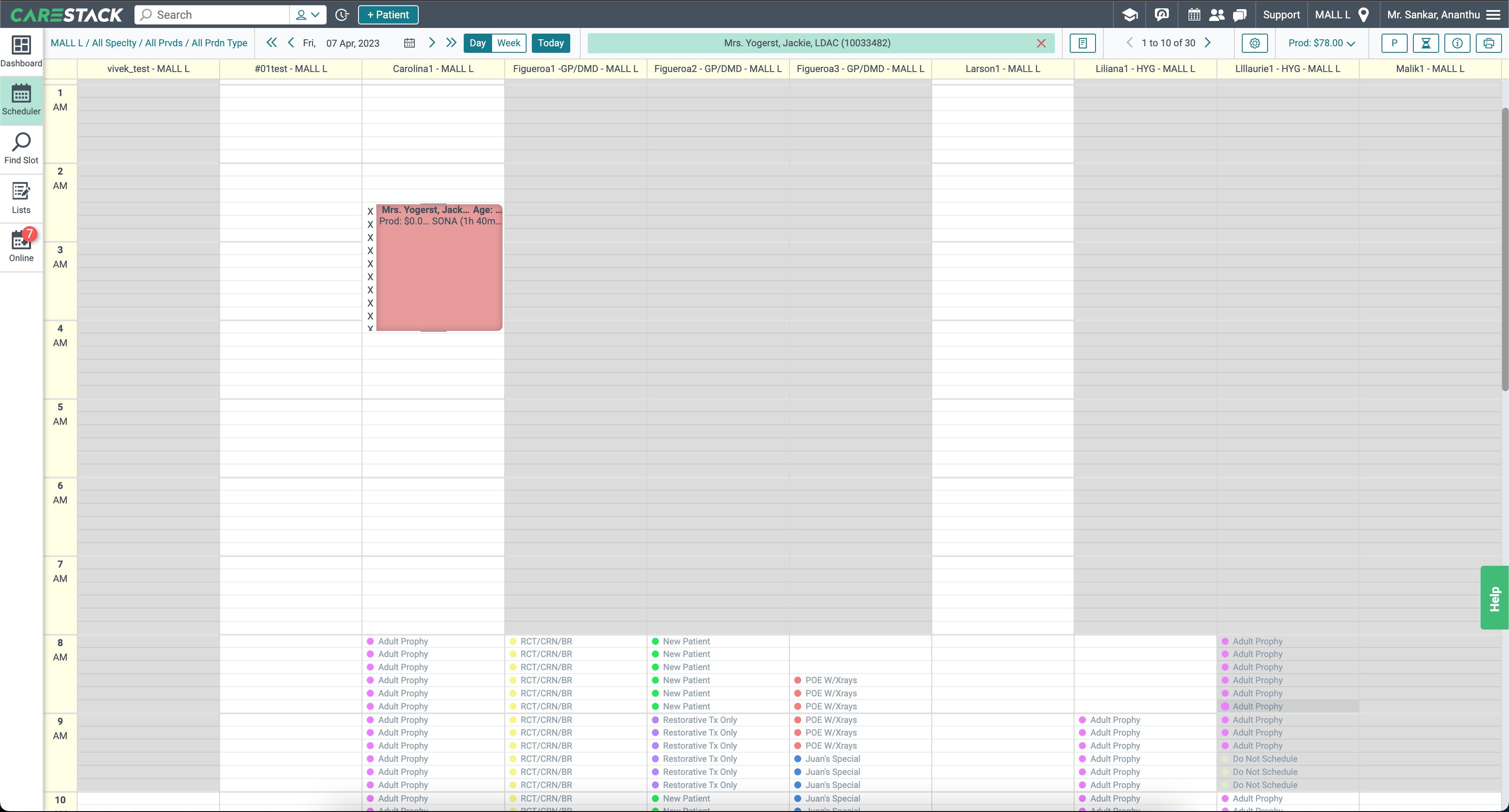Click the vertical scrollbar on the right
1509x812 pixels.
(x=1505, y=249)
